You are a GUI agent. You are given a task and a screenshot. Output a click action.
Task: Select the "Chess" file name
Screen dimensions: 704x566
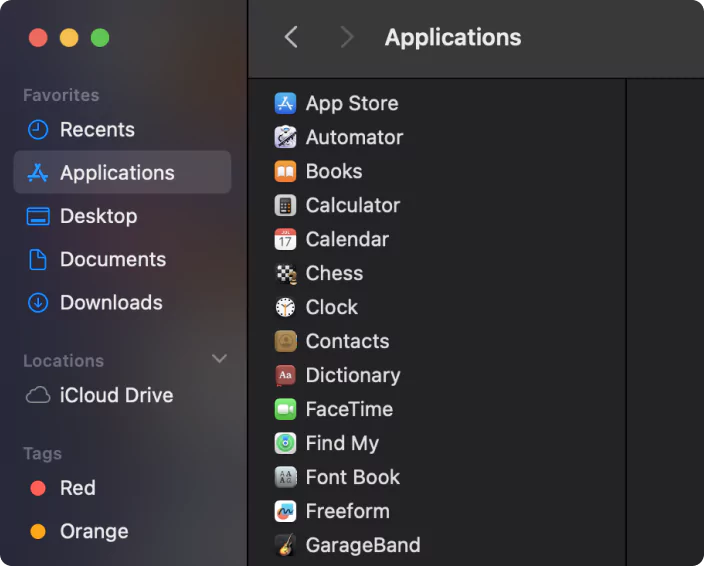pyautogui.click(x=334, y=273)
